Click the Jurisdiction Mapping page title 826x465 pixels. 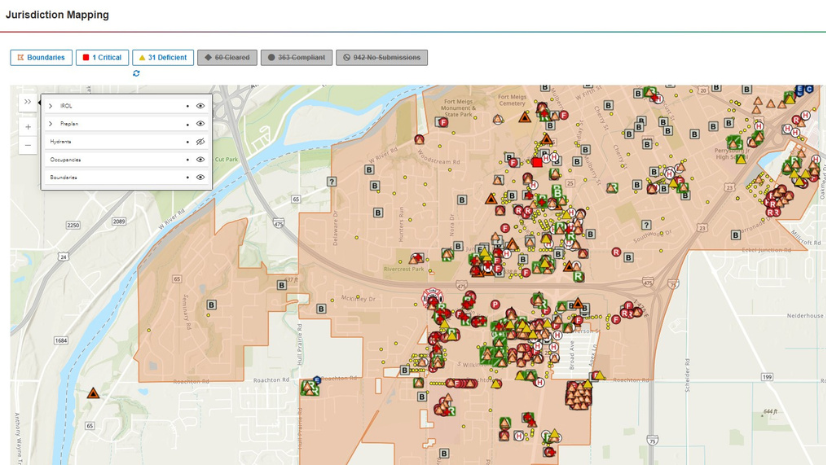(57, 15)
